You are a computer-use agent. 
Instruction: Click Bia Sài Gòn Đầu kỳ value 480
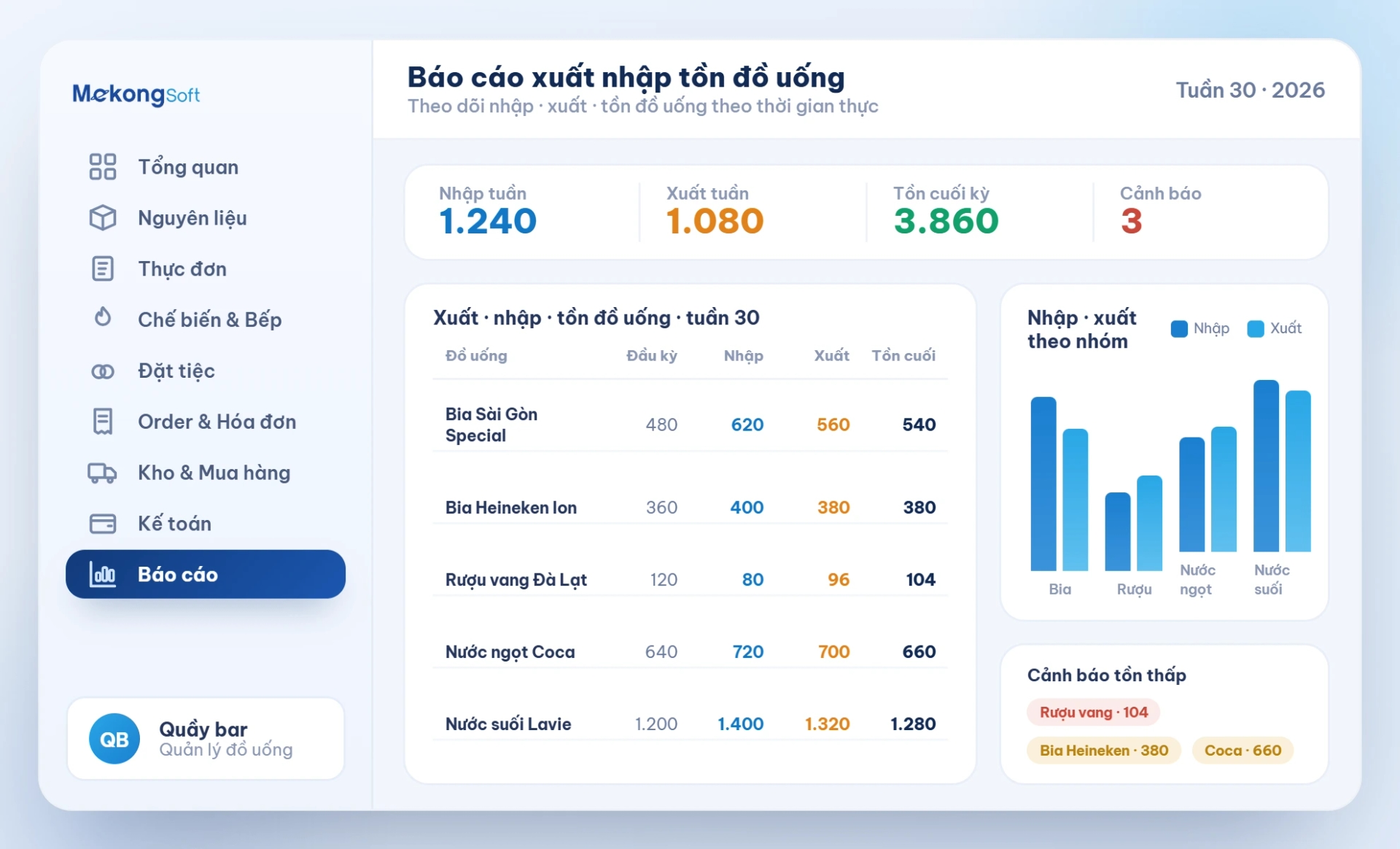click(x=662, y=424)
